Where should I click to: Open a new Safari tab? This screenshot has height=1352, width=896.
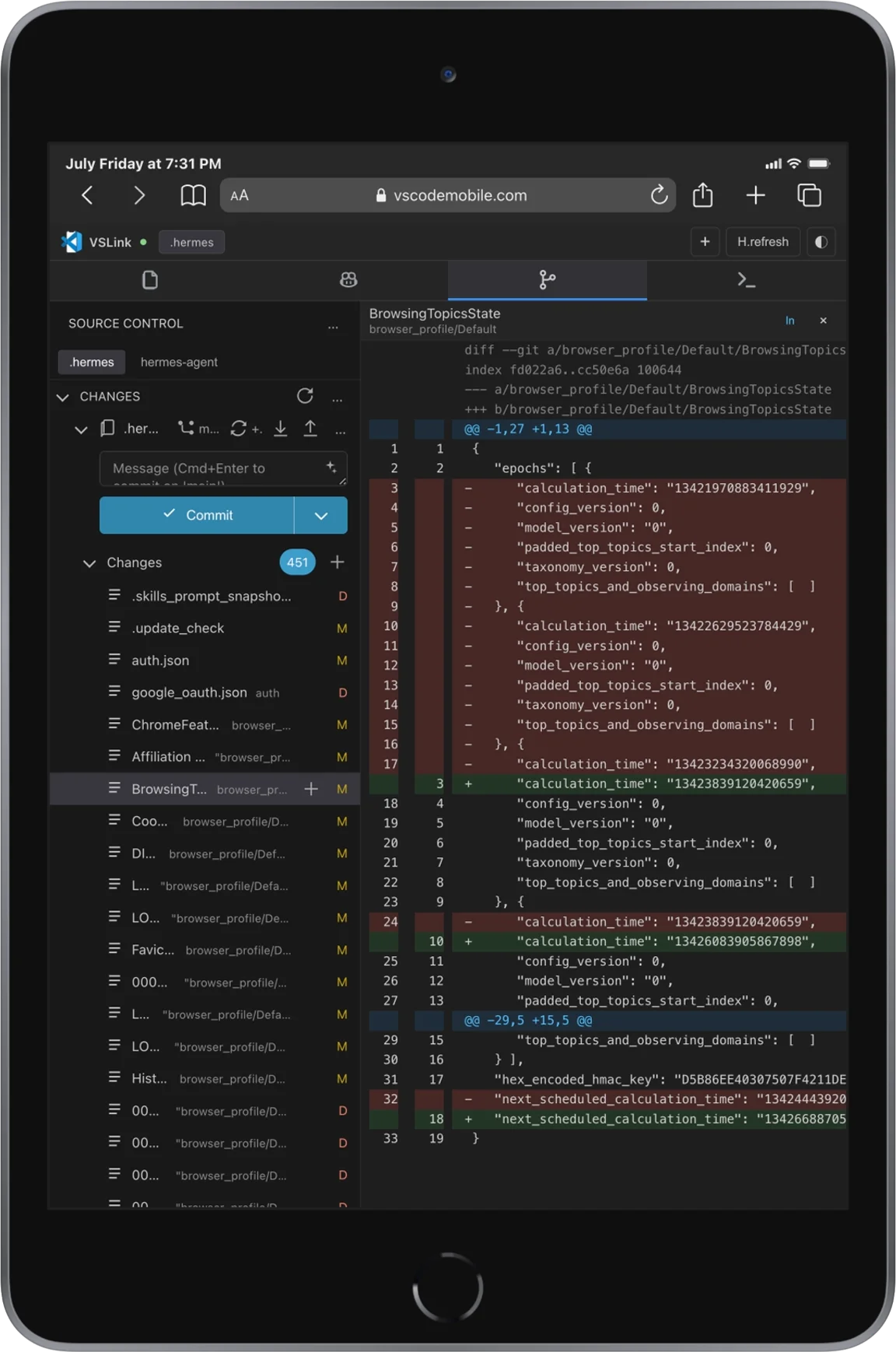[x=755, y=195]
